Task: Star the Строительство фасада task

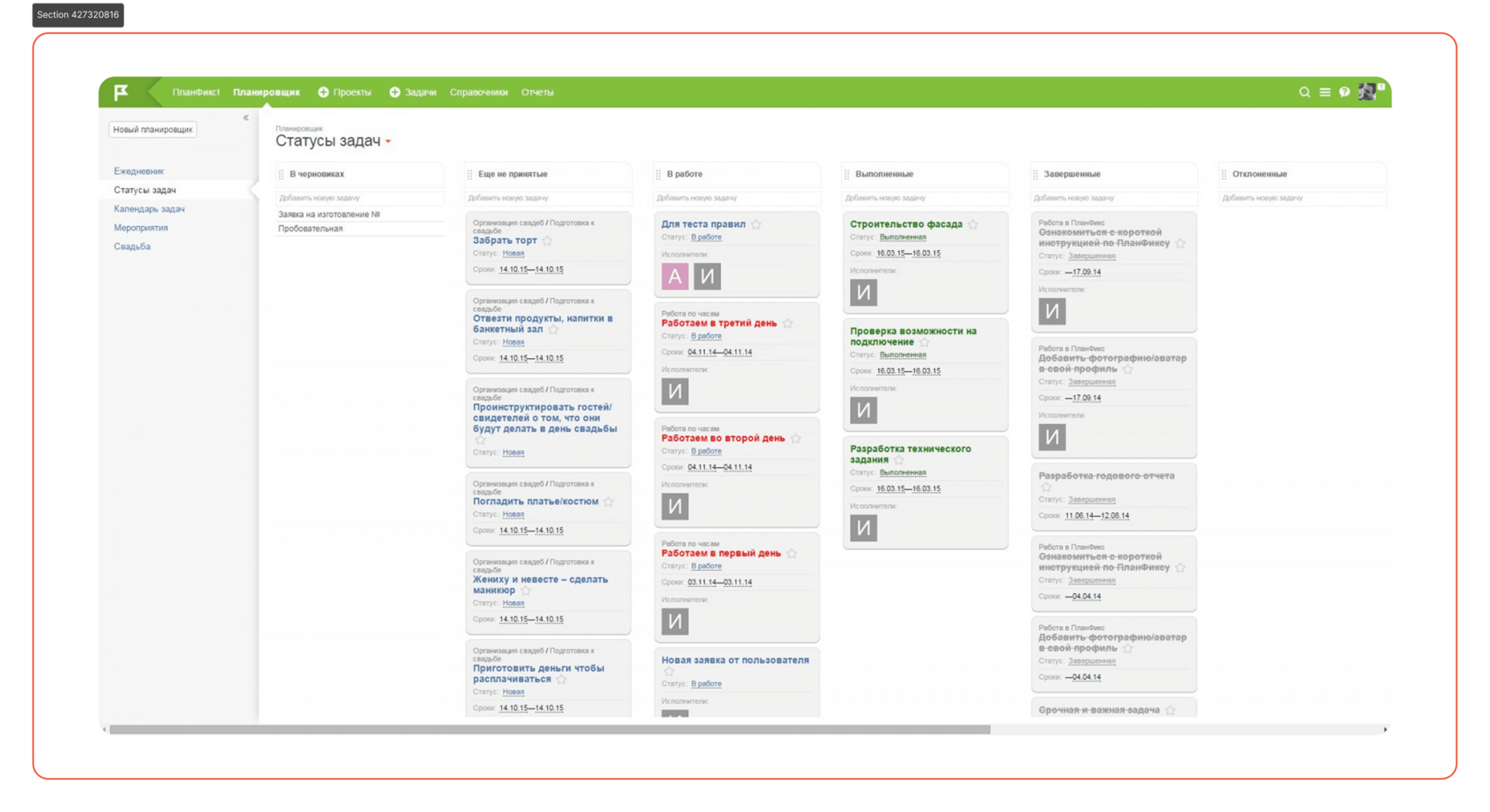Action: tap(973, 224)
